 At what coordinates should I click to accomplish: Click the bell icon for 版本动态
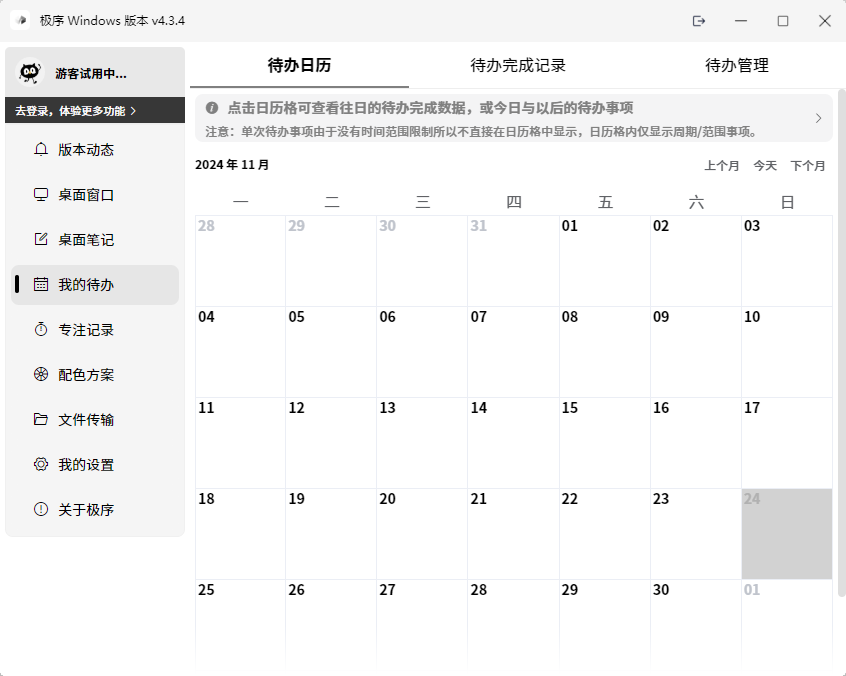41,149
